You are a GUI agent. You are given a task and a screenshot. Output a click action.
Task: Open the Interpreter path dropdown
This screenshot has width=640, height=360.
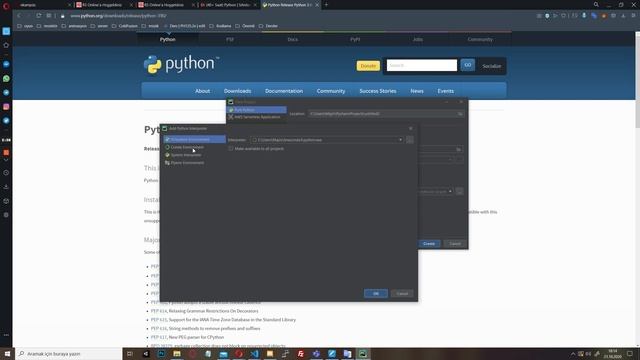(x=400, y=140)
